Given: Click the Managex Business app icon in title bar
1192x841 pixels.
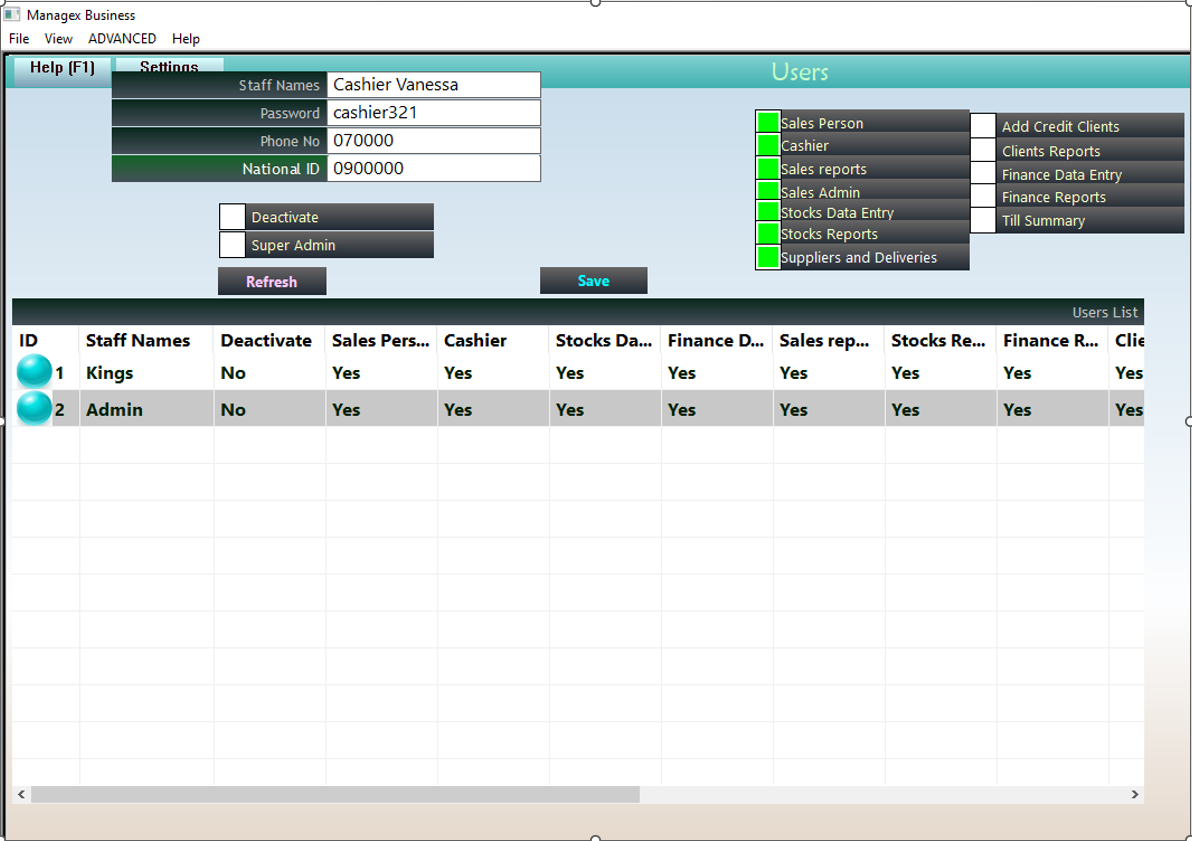Looking at the screenshot, I should tap(12, 15).
